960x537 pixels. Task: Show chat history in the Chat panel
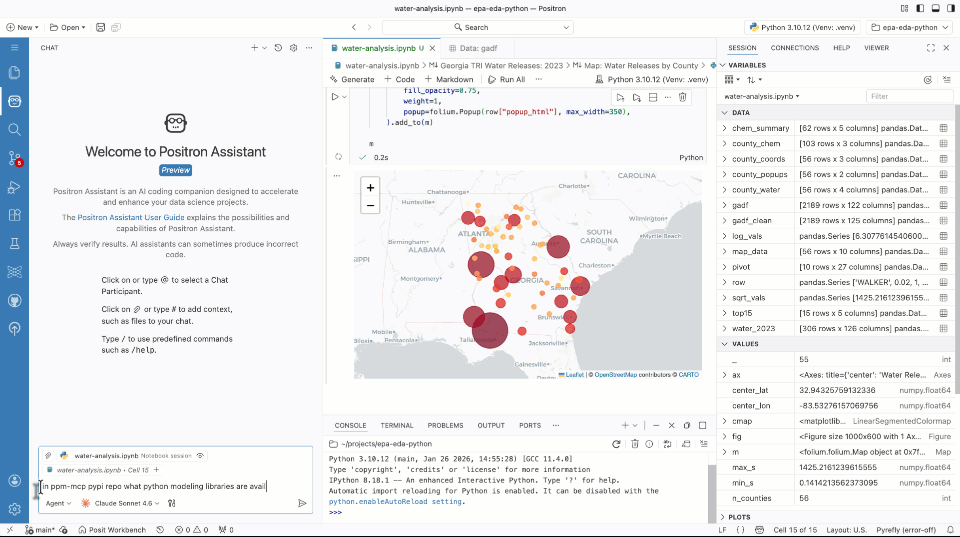coord(279,48)
